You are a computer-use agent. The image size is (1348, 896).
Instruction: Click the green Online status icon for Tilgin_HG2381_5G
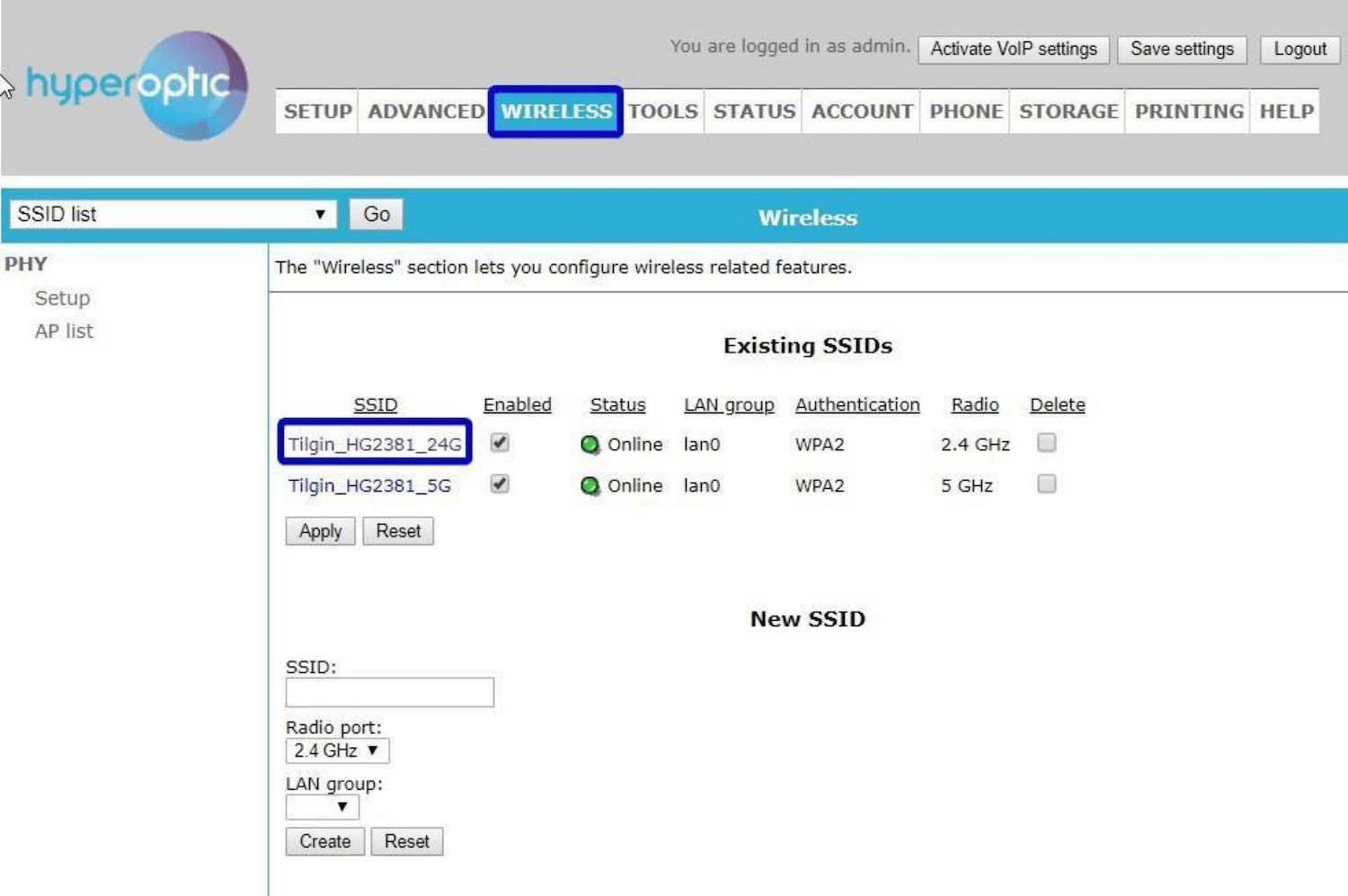pyautogui.click(x=590, y=485)
